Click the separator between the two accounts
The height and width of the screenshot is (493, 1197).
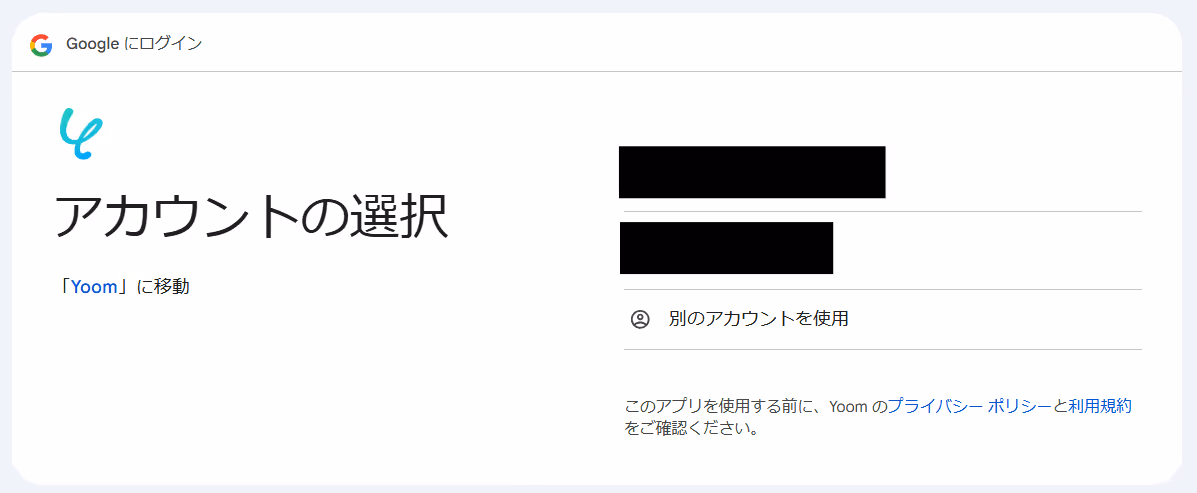[882, 211]
